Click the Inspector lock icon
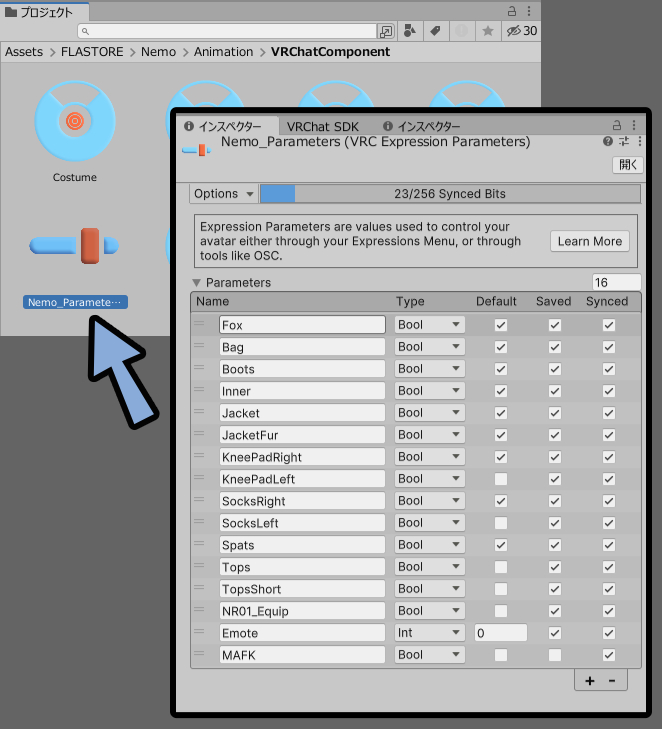Image resolution: width=662 pixels, height=729 pixels. coord(617,125)
